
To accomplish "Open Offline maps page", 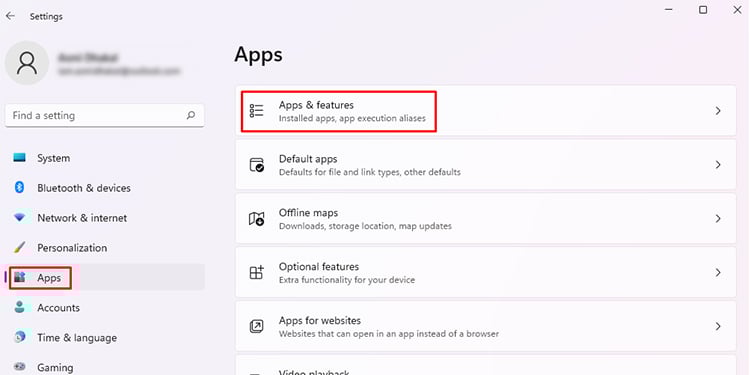I will coord(485,218).
